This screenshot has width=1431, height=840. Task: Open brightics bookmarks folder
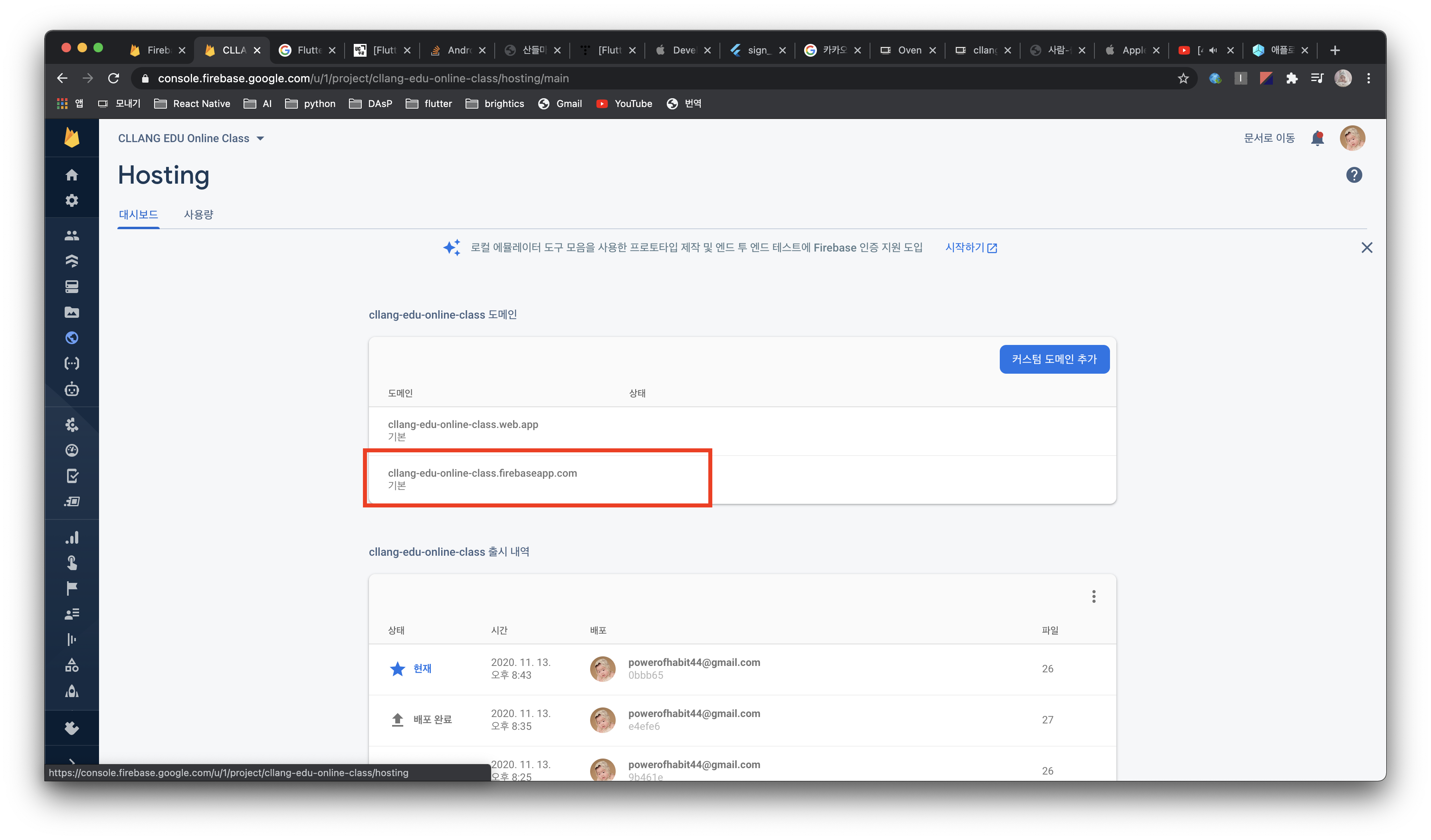pyautogui.click(x=495, y=103)
